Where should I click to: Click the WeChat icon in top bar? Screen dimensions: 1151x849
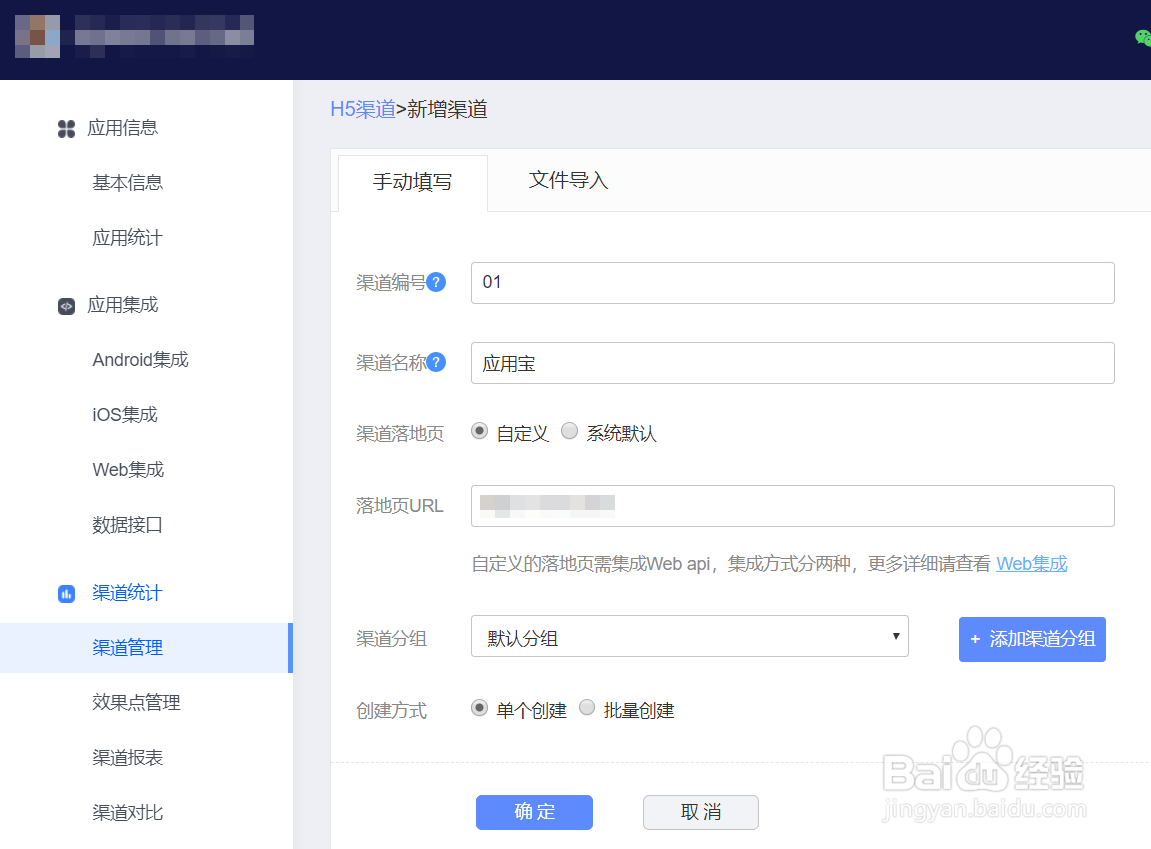(x=1142, y=37)
